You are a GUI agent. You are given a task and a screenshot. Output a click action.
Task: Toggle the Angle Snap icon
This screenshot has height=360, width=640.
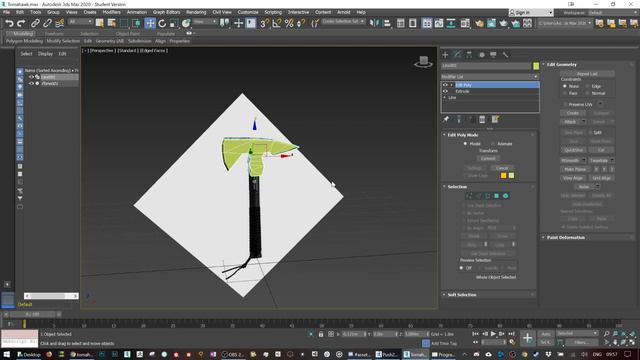pyautogui.click(x=276, y=23)
